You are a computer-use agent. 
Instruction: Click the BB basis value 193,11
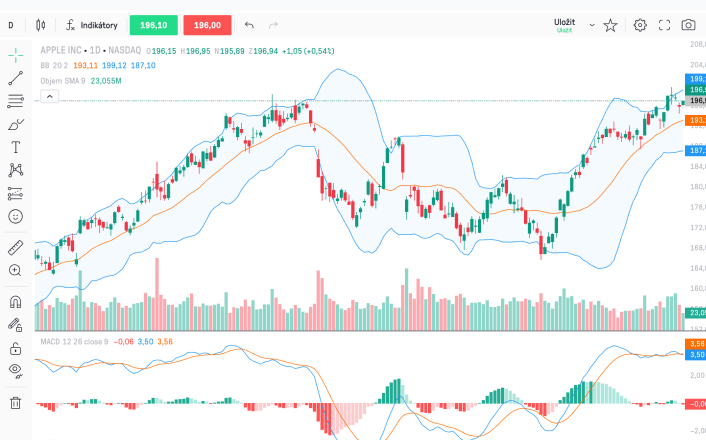[86, 66]
